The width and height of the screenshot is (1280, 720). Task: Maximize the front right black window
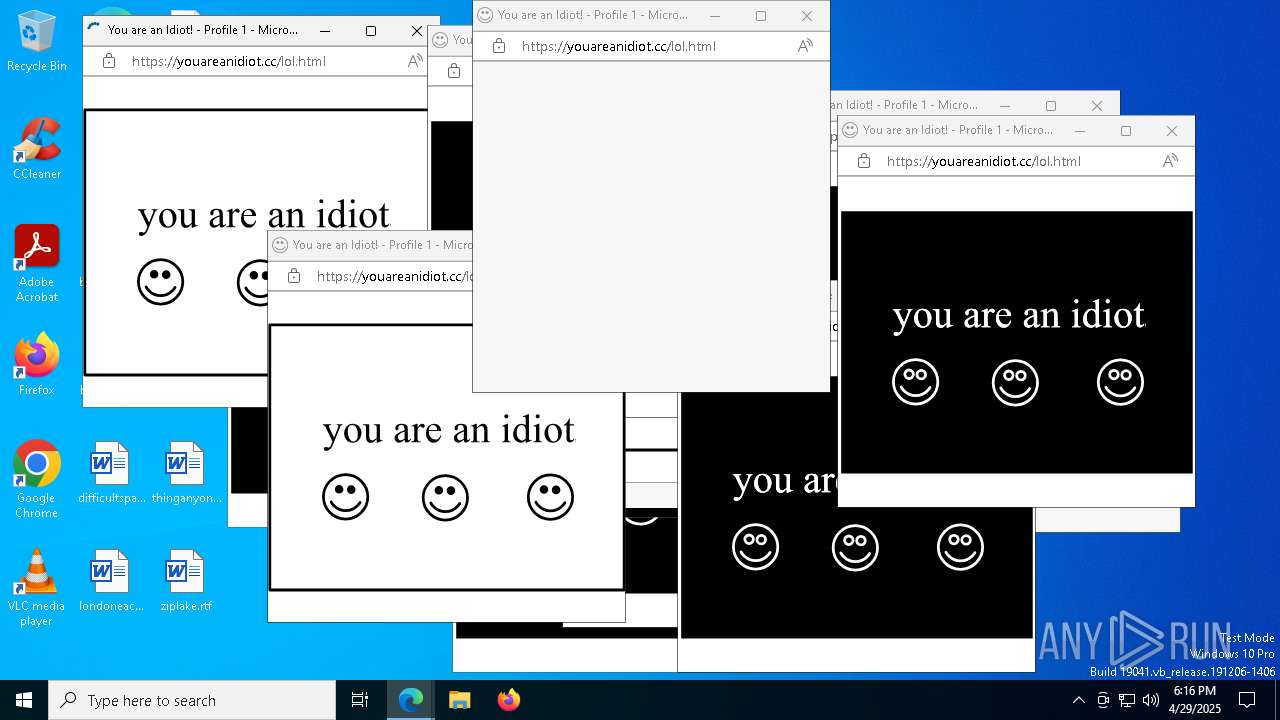pyautogui.click(x=1126, y=131)
